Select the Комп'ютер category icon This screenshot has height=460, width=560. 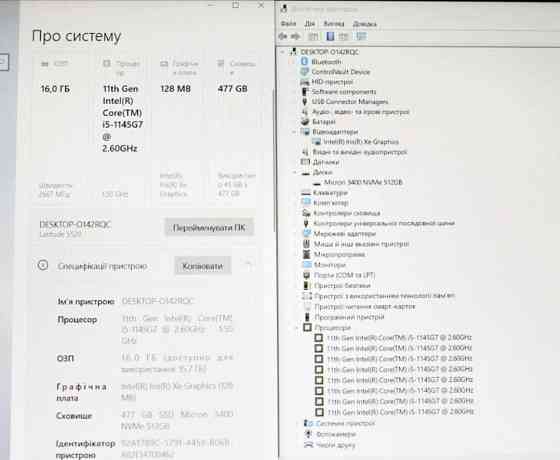point(306,202)
